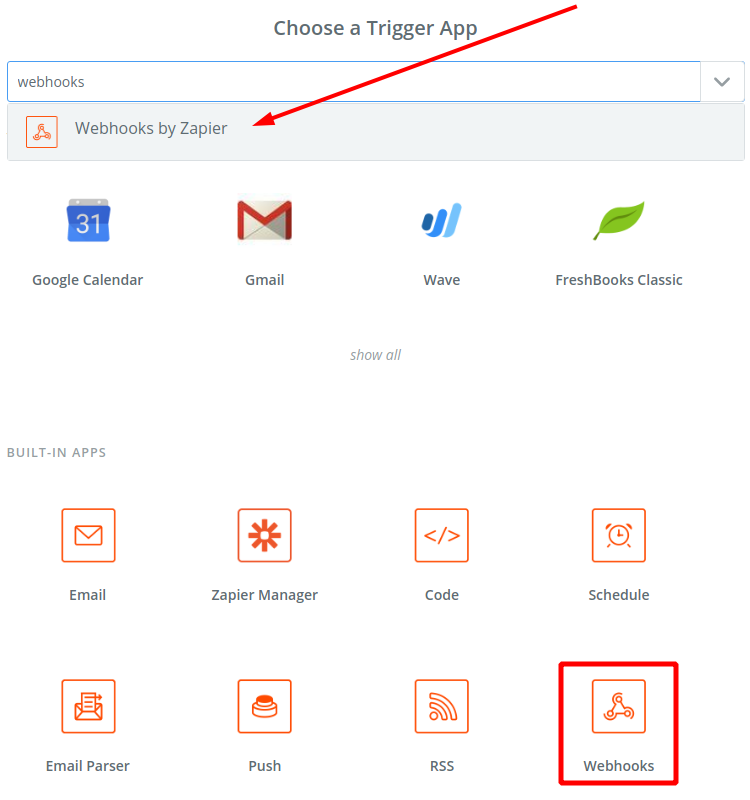This screenshot has width=750, height=800.
Task: Click the RSS label
Action: click(x=442, y=766)
